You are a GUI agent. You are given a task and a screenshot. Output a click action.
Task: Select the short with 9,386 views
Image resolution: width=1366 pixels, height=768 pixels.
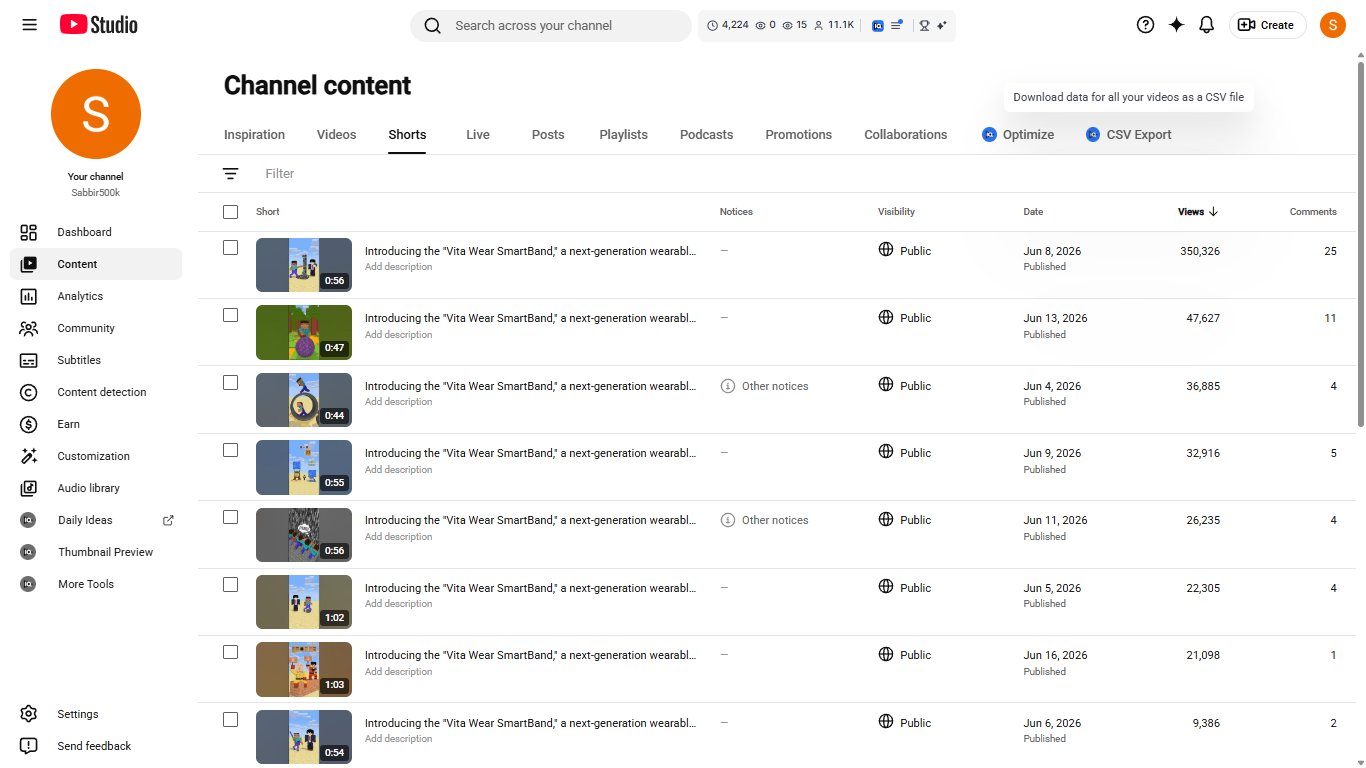click(231, 720)
